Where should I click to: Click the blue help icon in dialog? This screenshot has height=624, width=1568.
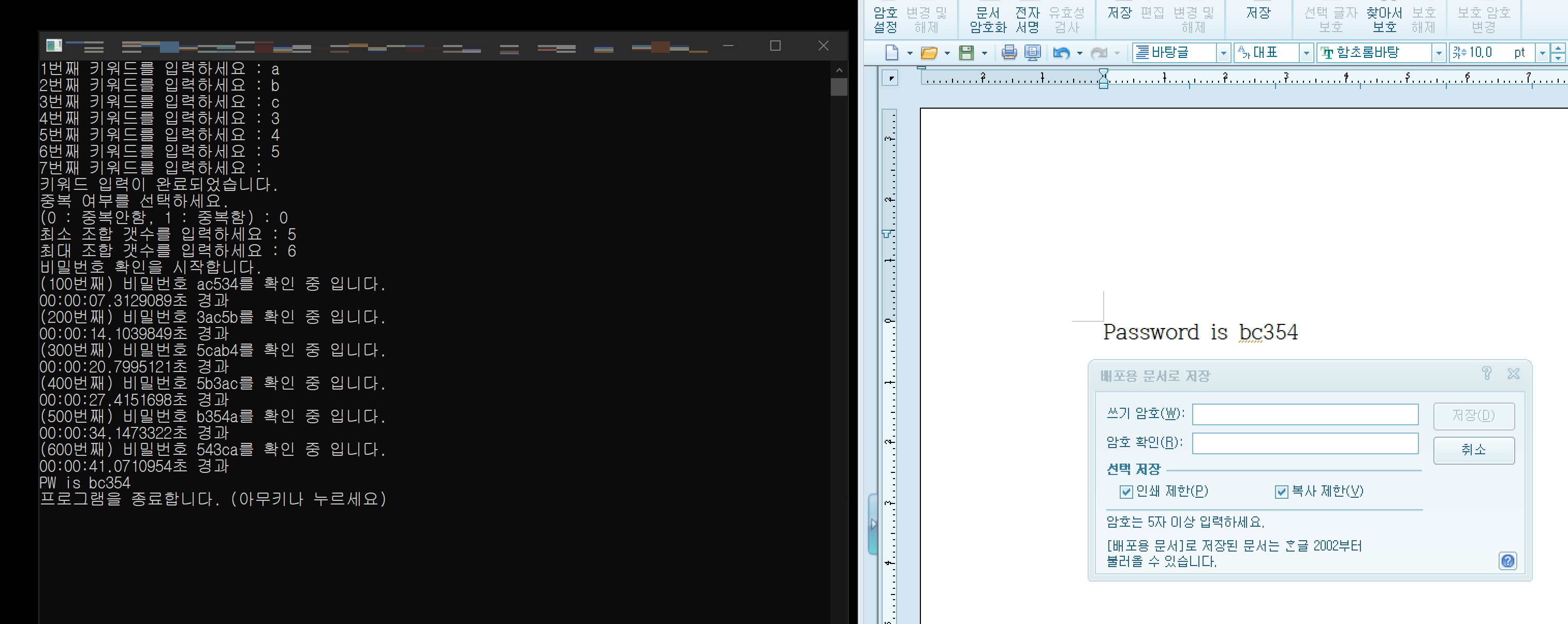pyautogui.click(x=1507, y=561)
